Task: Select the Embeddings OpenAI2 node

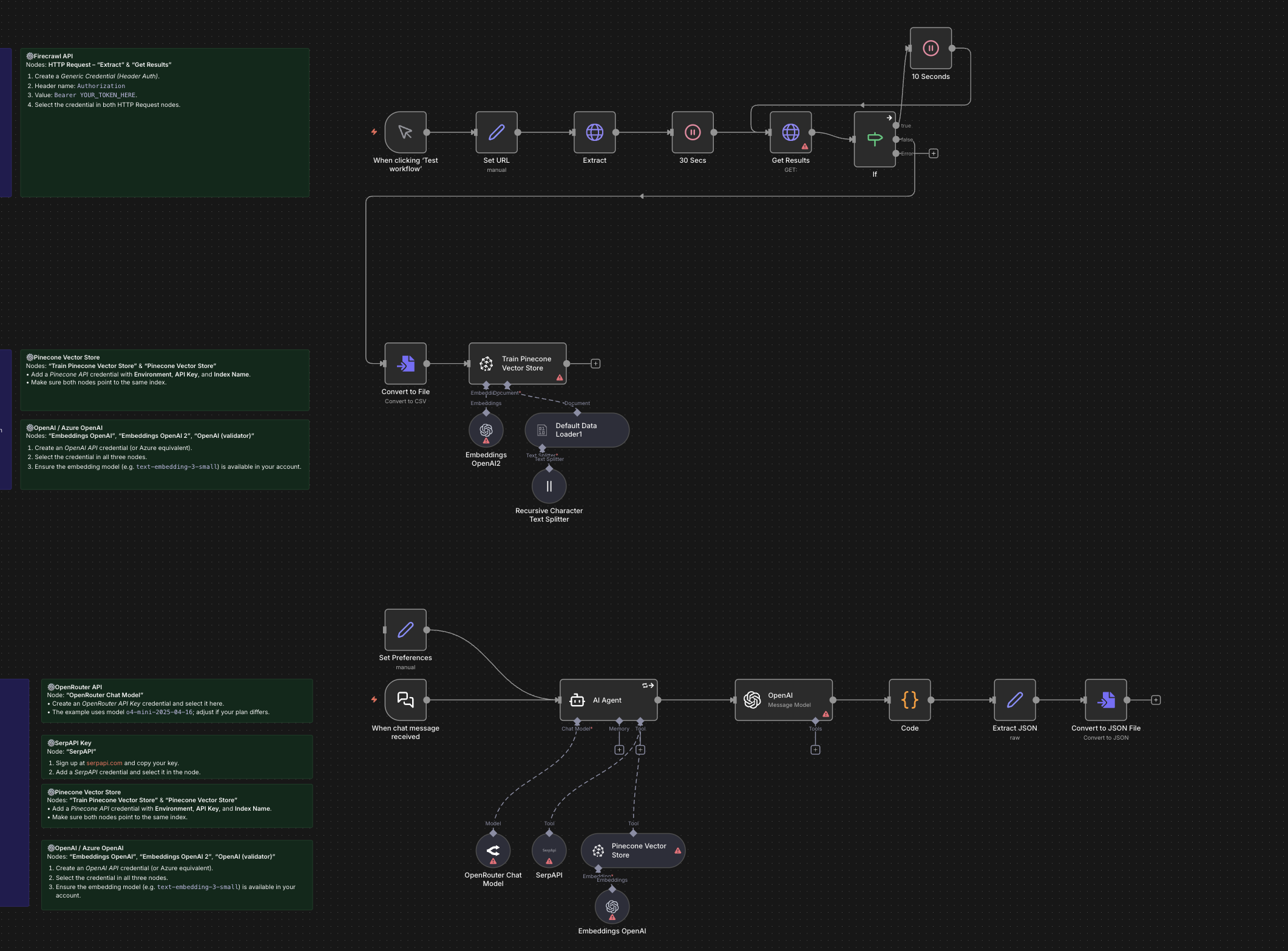Action: pyautogui.click(x=486, y=429)
